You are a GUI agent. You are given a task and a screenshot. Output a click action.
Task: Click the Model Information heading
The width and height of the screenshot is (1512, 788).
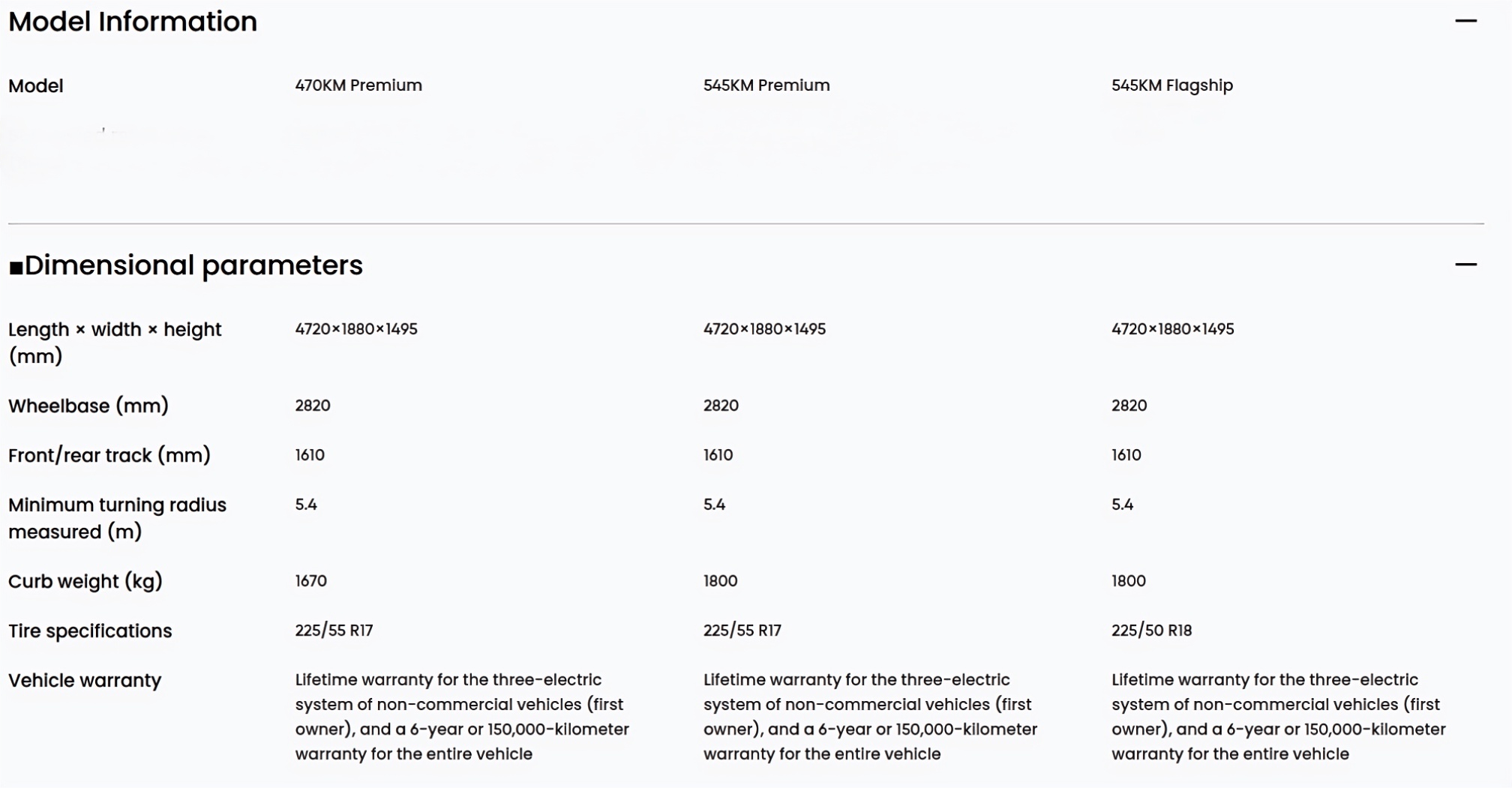coord(133,22)
